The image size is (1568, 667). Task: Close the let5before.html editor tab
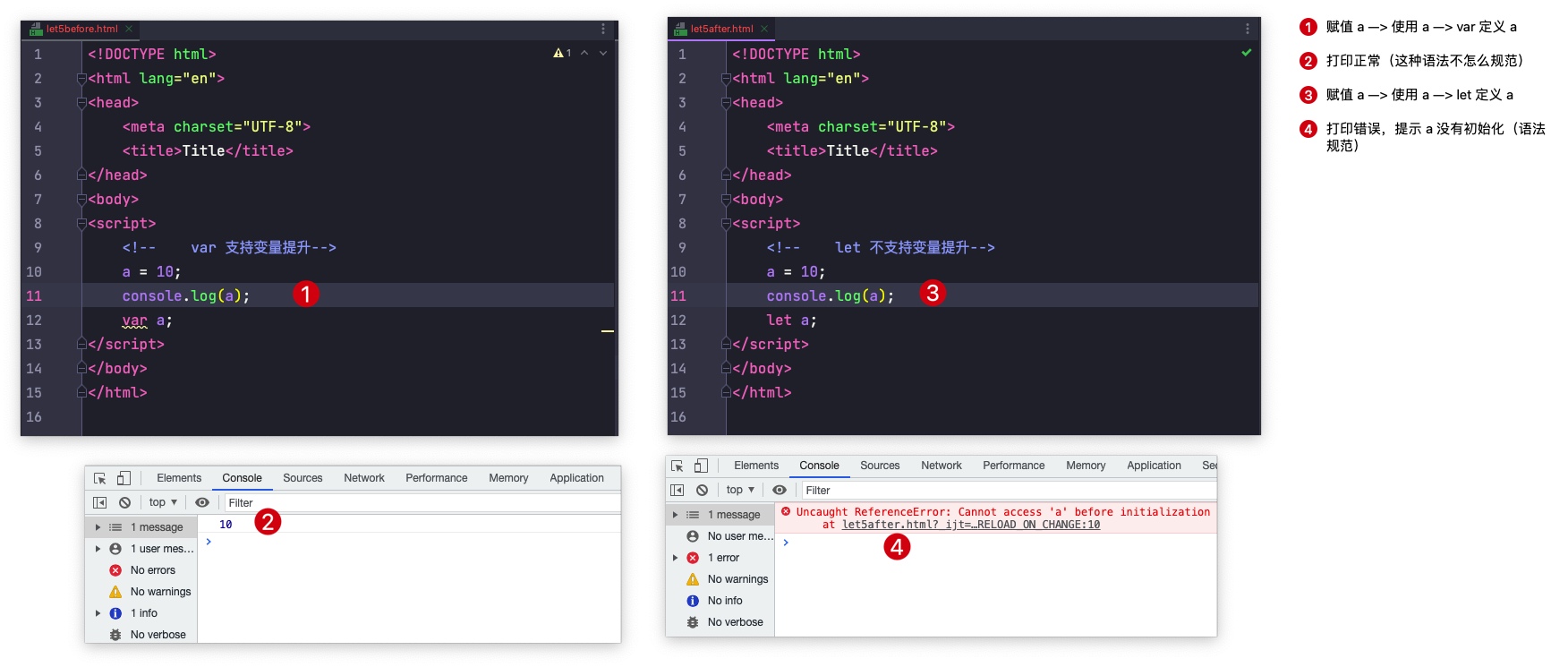click(129, 29)
